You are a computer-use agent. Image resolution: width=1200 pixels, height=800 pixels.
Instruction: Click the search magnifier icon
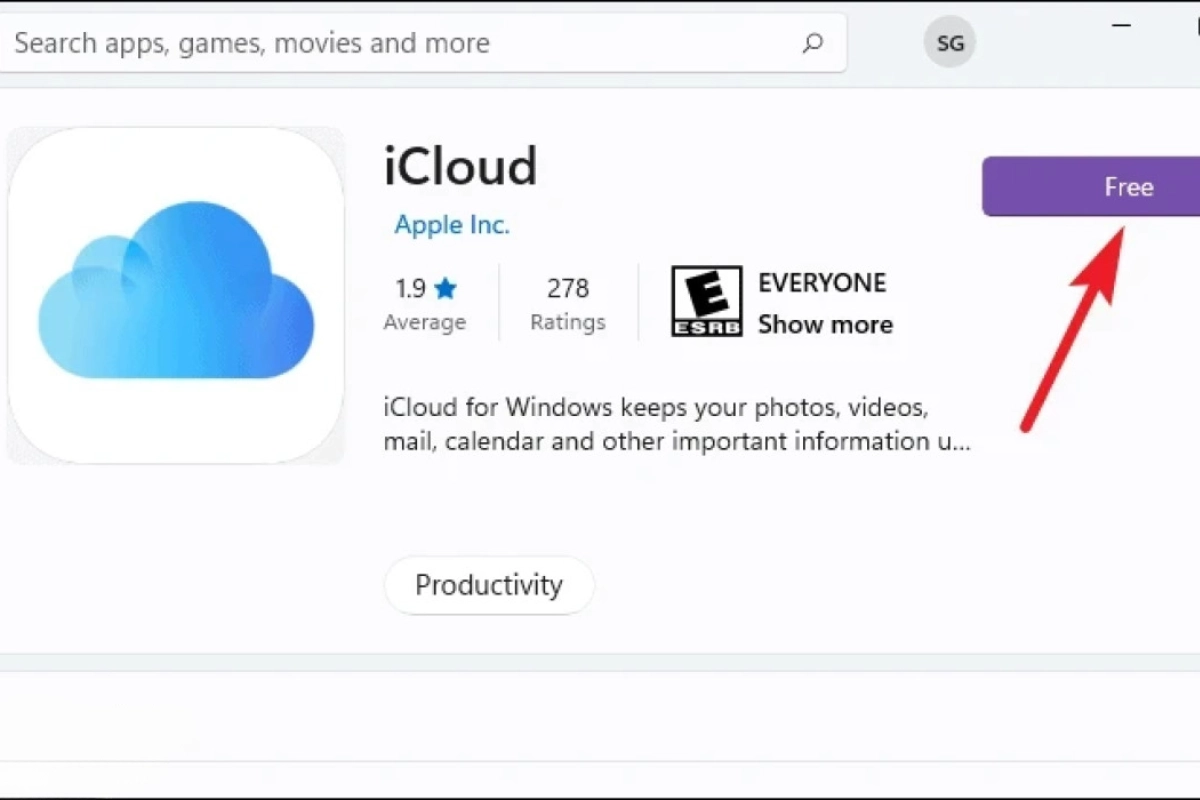pos(813,43)
